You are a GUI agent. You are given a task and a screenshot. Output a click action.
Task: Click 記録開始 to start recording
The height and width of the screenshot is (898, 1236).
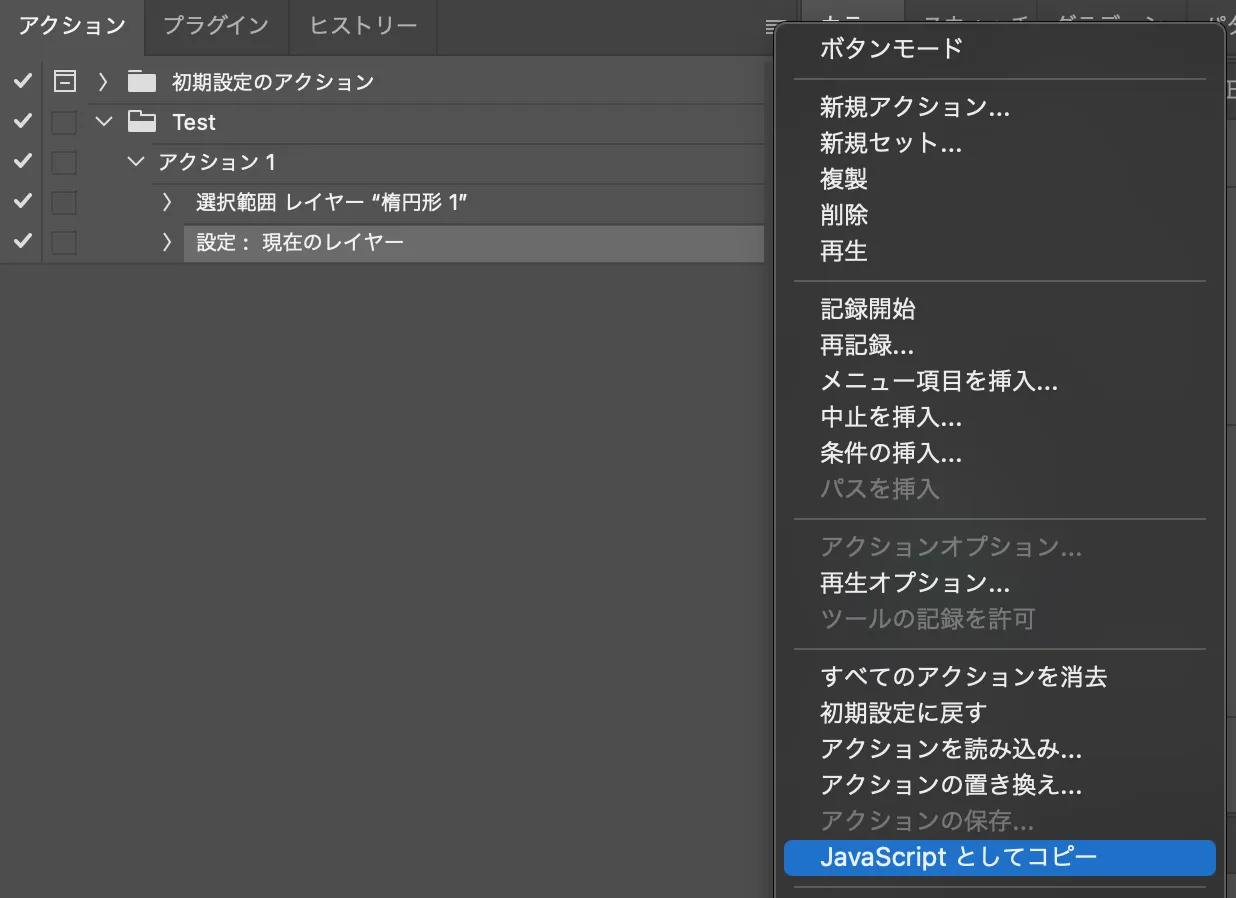point(867,309)
